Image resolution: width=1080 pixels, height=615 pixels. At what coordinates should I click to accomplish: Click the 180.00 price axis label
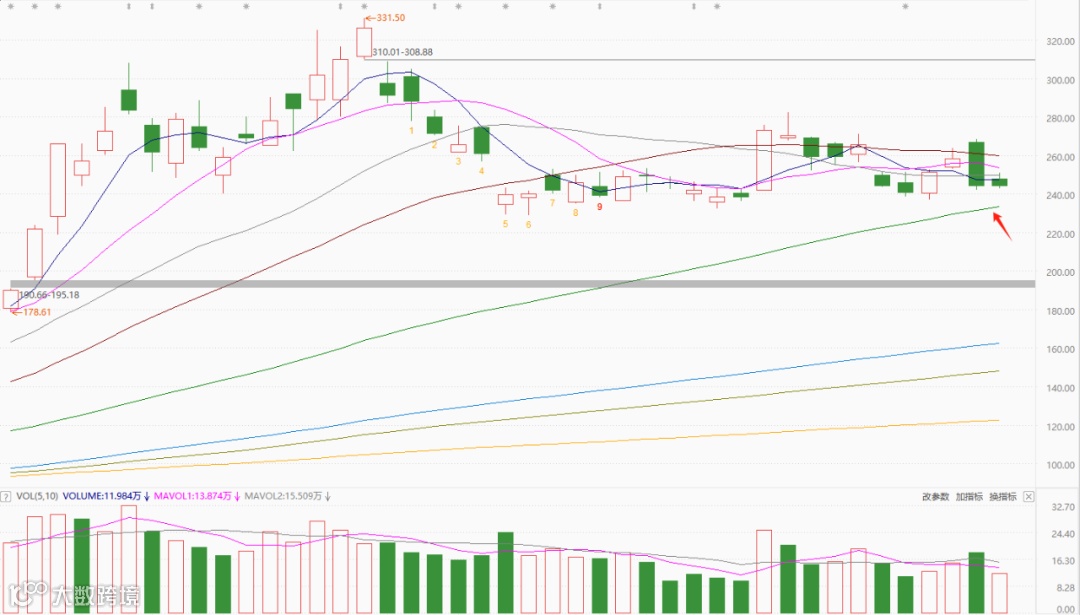(x=1061, y=311)
